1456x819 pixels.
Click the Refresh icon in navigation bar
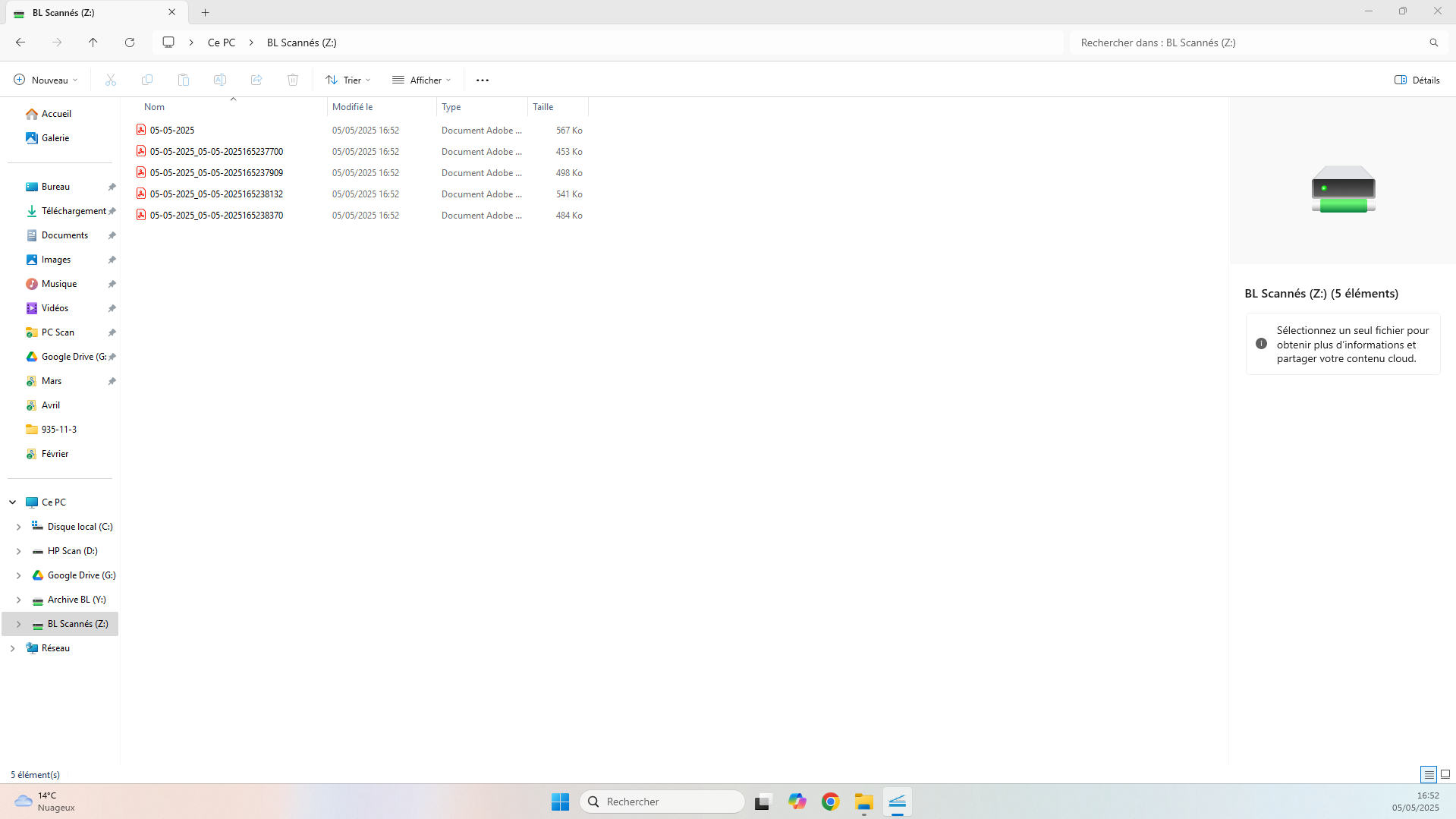pyautogui.click(x=130, y=43)
